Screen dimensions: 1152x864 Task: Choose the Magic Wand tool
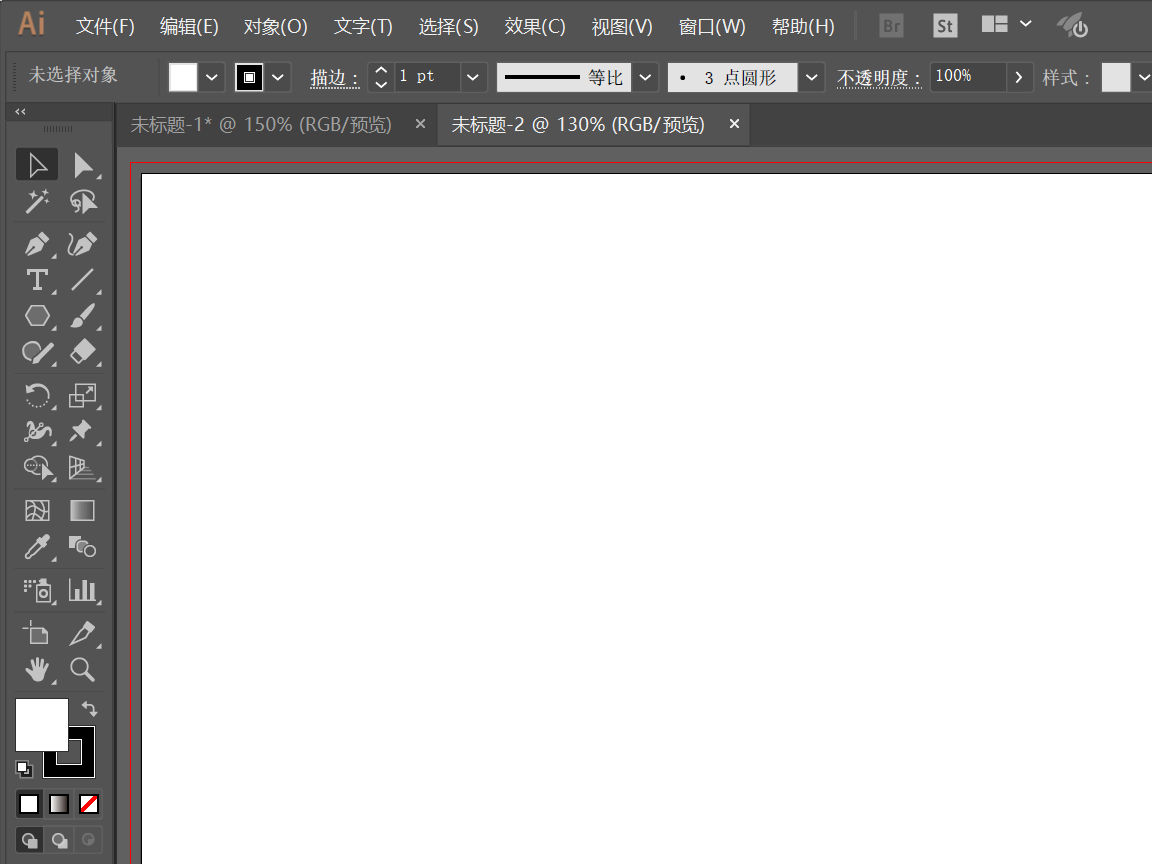click(x=37, y=201)
